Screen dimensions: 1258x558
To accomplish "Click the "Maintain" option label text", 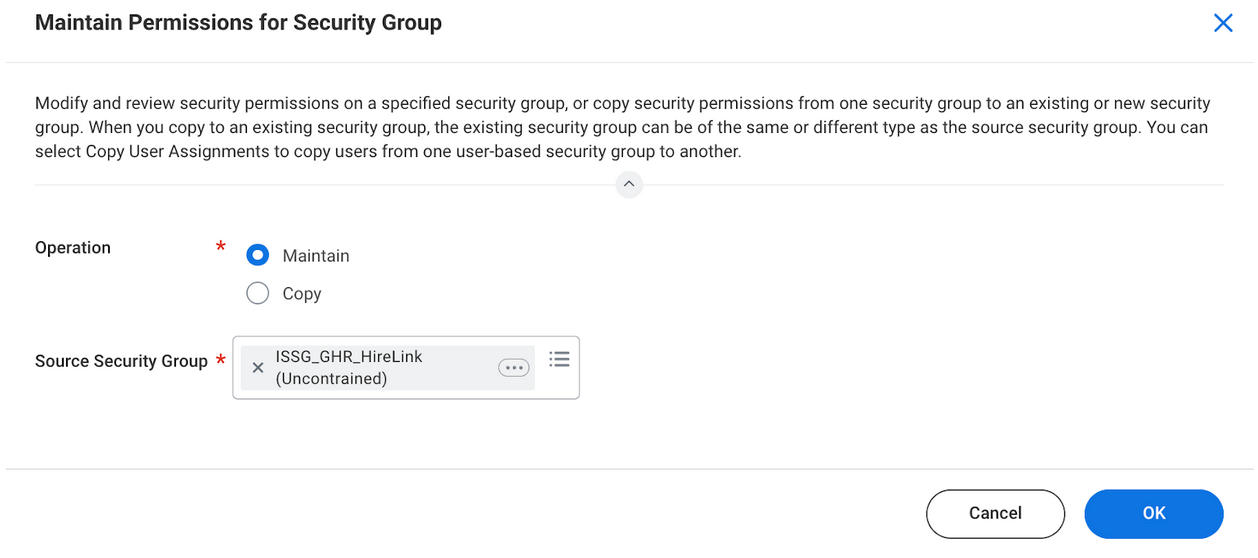I will [x=316, y=256].
